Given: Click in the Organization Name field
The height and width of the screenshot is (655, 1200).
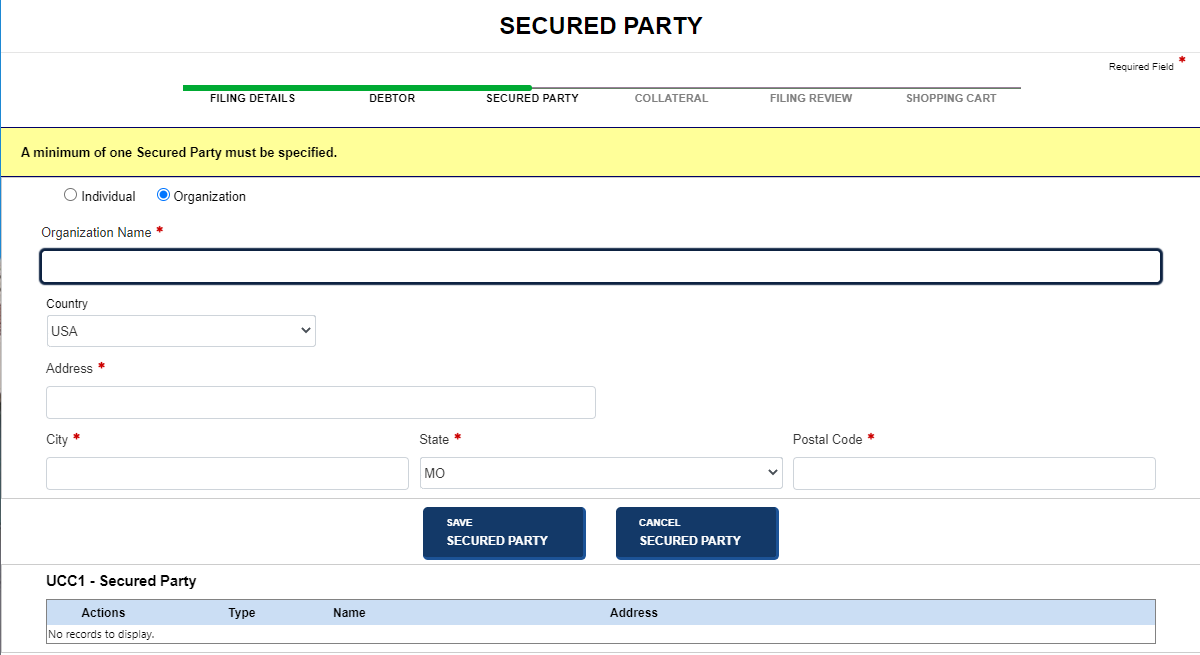Looking at the screenshot, I should [x=600, y=266].
